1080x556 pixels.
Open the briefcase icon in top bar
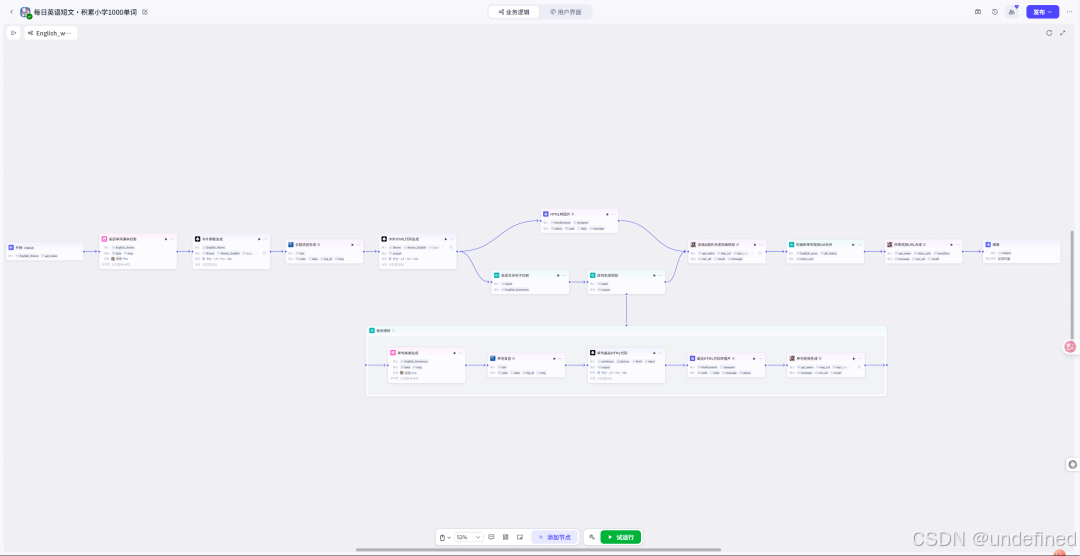[x=978, y=12]
